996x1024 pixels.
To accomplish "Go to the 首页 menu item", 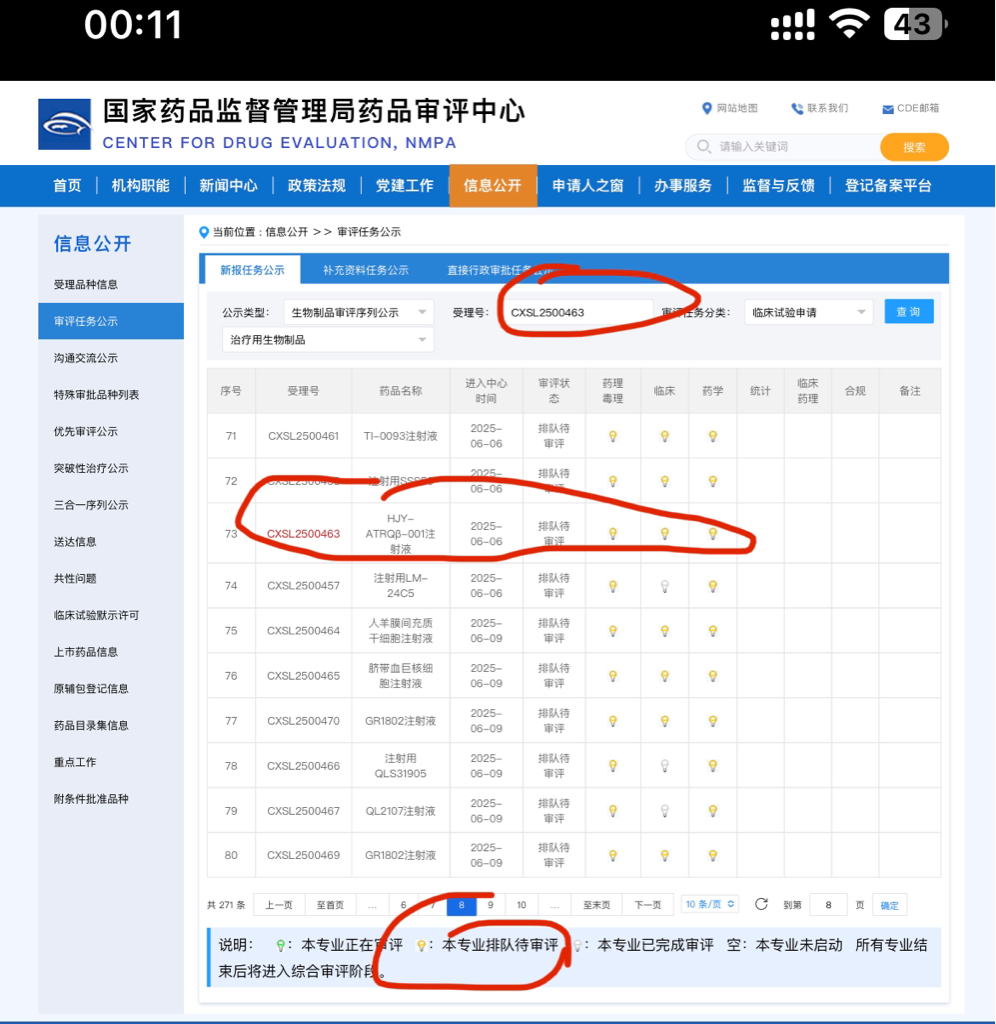I will tap(67, 186).
